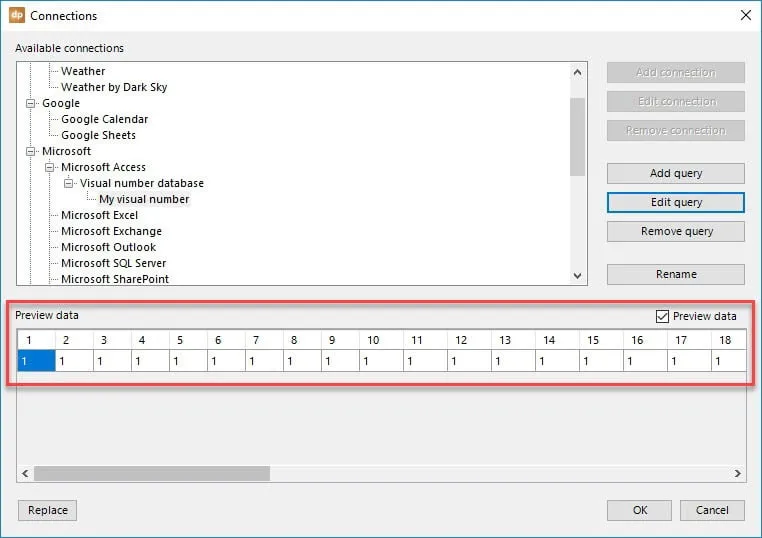Toggle the Preview data checkbox
Image resolution: width=762 pixels, height=538 pixels.
coord(662,316)
